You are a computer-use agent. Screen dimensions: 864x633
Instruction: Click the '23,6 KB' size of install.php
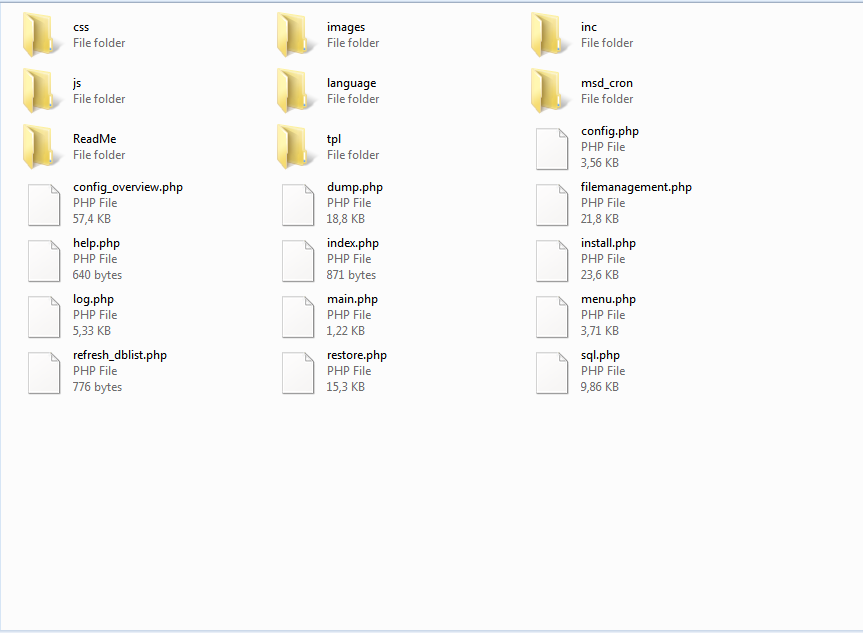pos(600,275)
